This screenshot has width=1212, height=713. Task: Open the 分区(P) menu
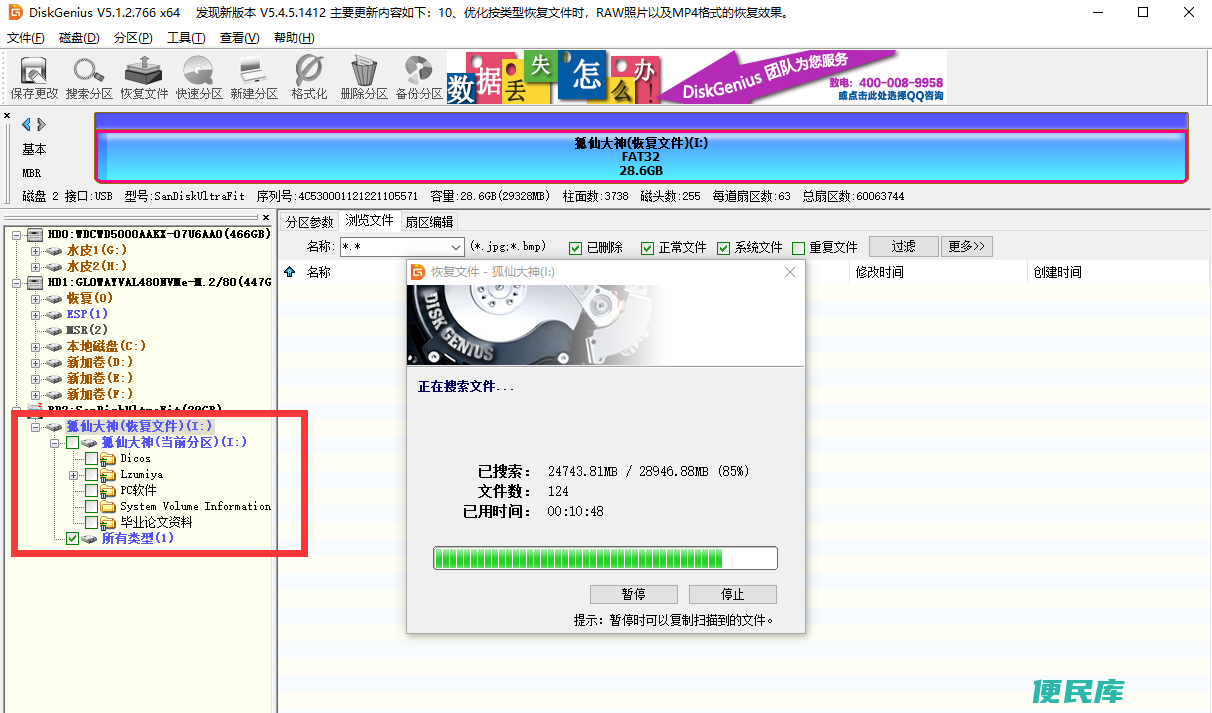click(x=133, y=38)
